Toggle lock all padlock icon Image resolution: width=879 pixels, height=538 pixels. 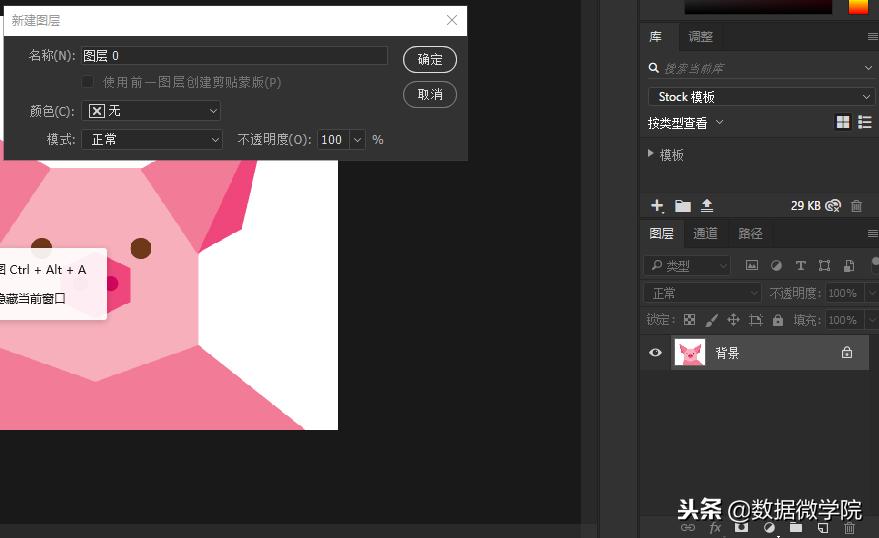(x=778, y=320)
